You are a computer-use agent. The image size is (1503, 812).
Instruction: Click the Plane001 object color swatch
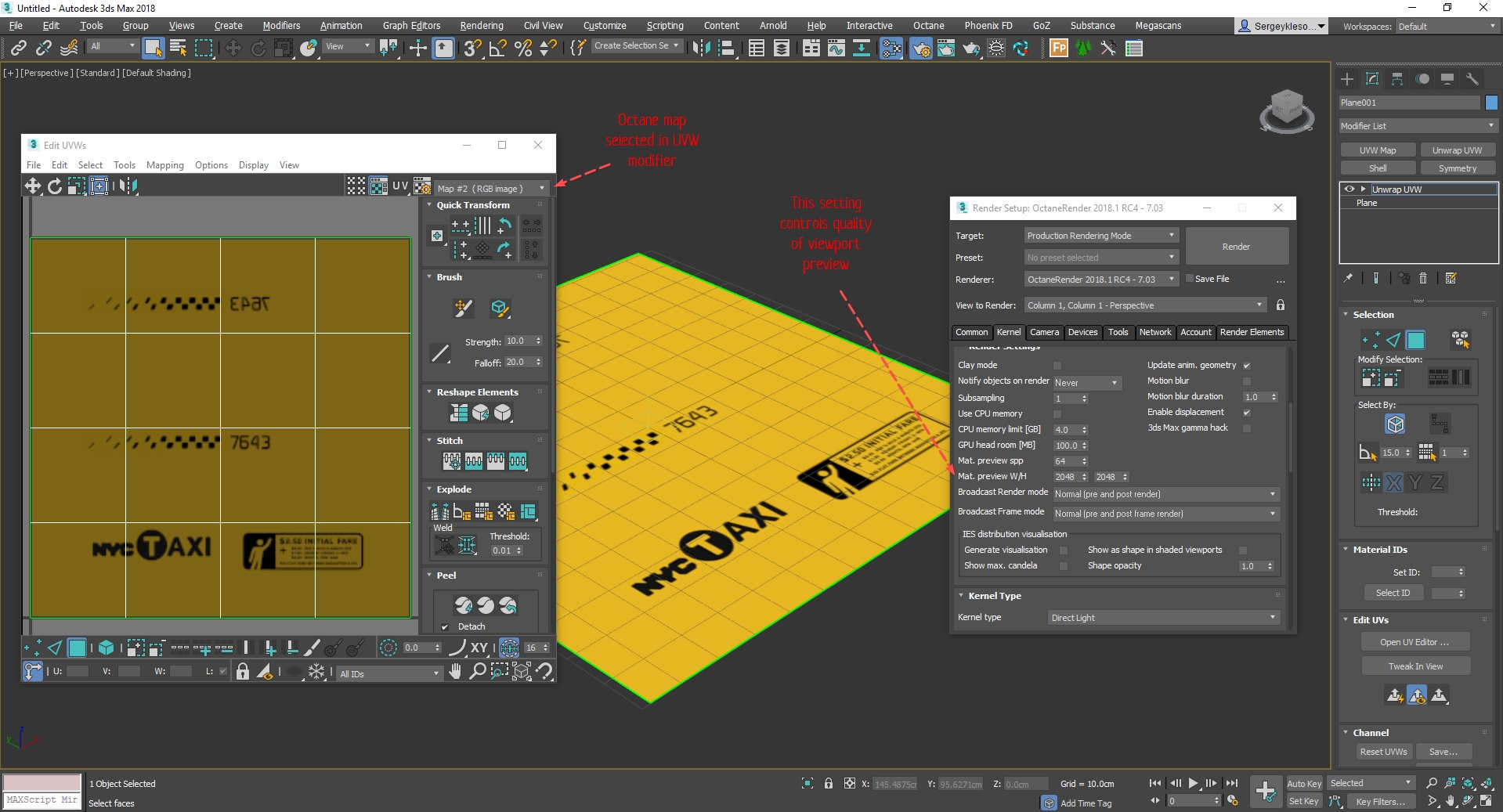click(x=1491, y=103)
